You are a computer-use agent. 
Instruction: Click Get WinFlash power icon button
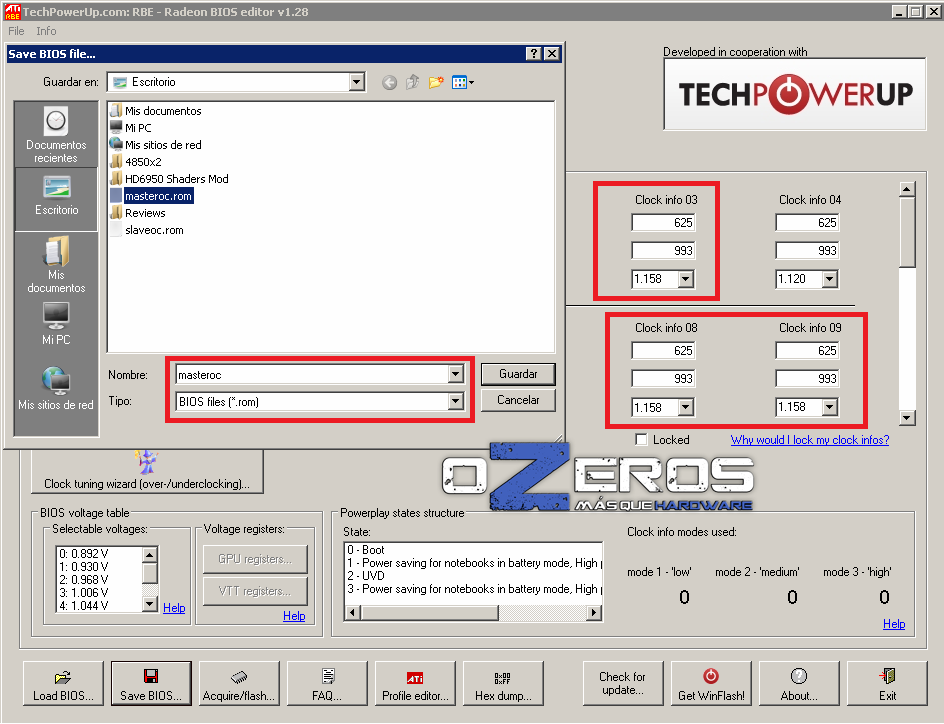click(711, 683)
